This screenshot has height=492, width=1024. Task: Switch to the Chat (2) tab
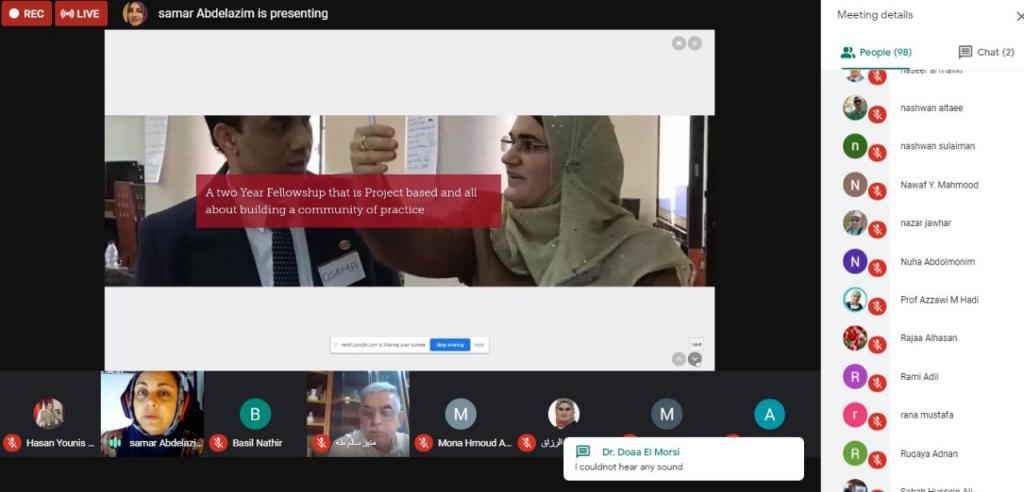[x=986, y=52]
